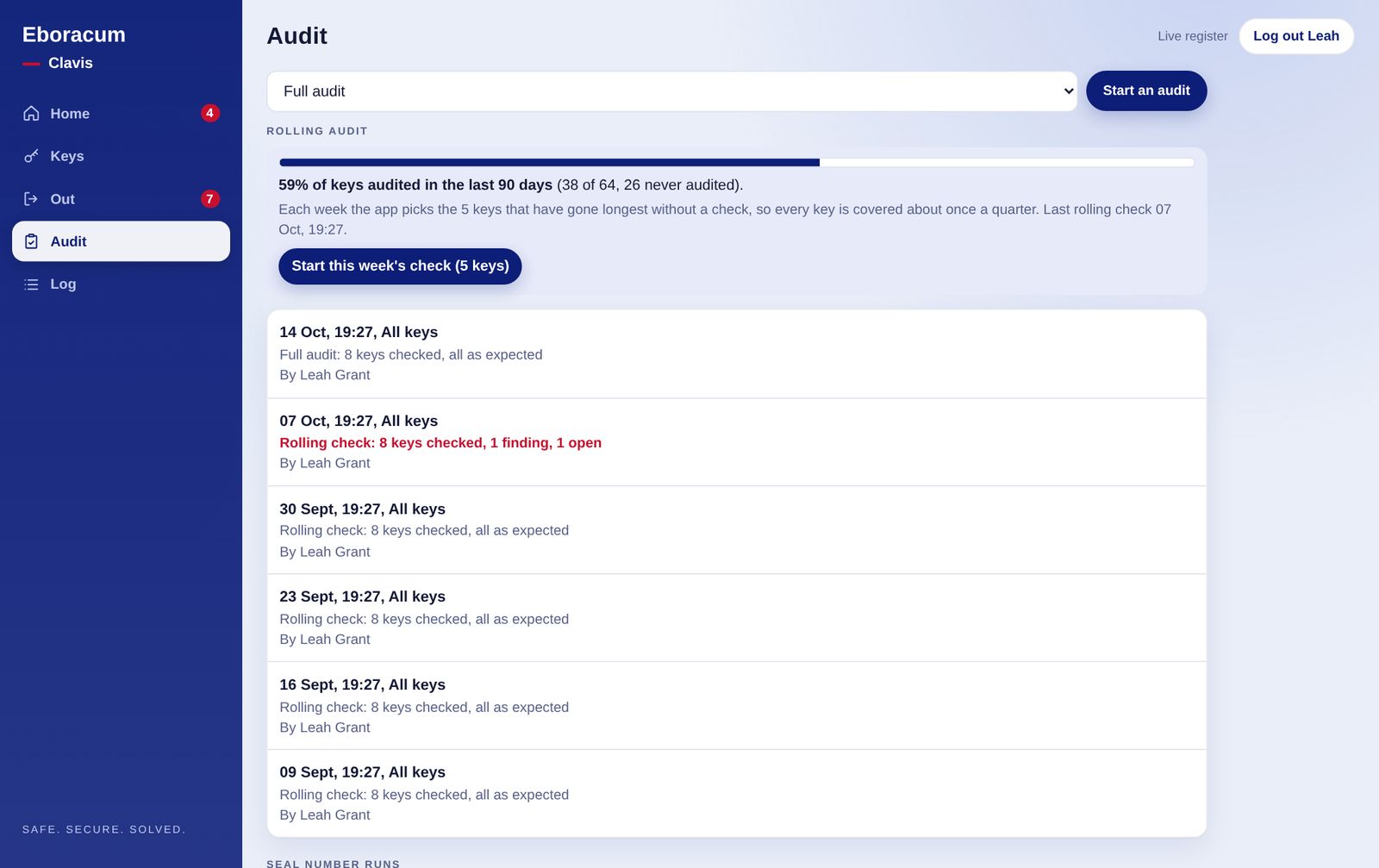Screen dimensions: 1379x868
Task: Open the 23 Sept, 19:27 audit entry
Action: pos(737,618)
